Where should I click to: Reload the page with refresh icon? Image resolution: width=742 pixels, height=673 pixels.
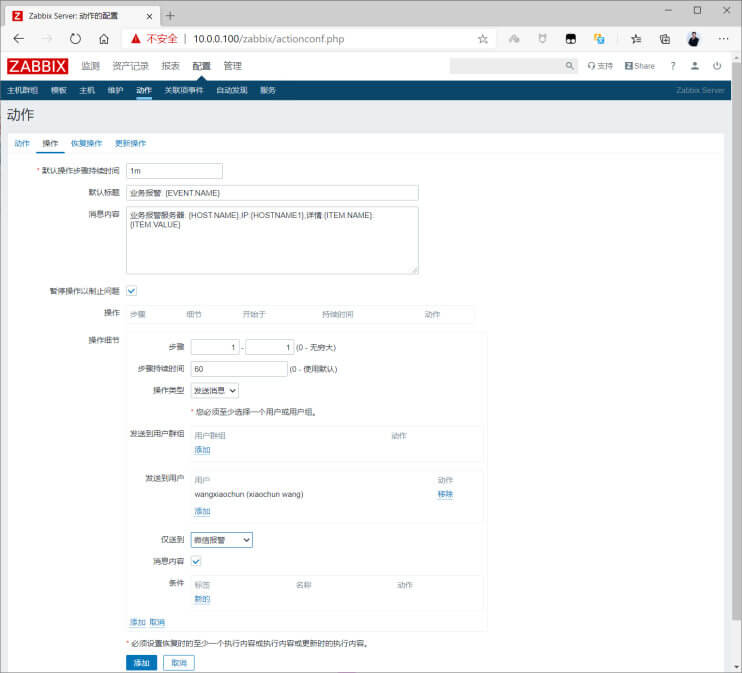[75, 39]
